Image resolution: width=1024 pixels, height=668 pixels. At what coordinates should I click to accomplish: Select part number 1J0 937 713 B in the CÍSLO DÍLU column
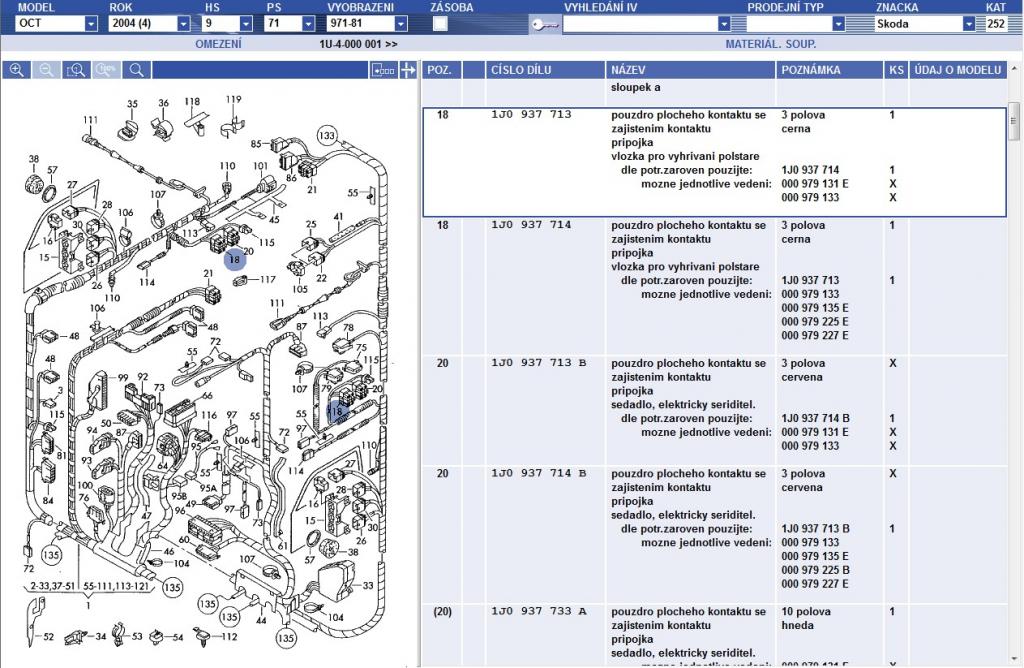pos(539,362)
